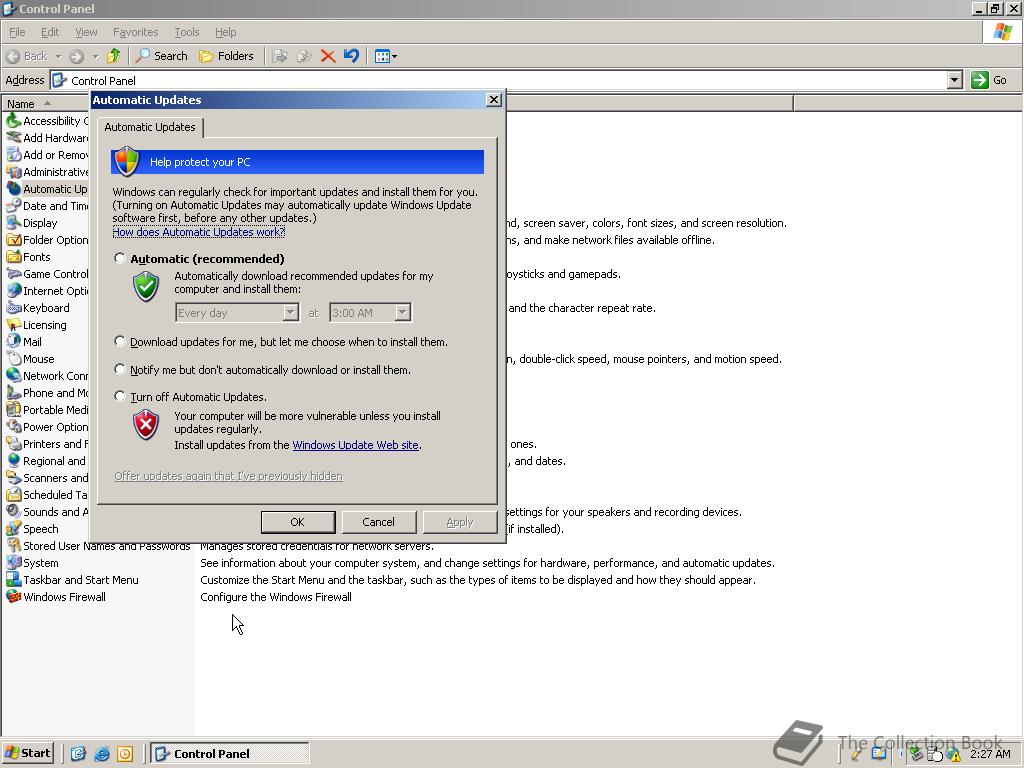Open the Every day schedule dropdown
Screen dimensions: 1024x768
pyautogui.click(x=237, y=313)
